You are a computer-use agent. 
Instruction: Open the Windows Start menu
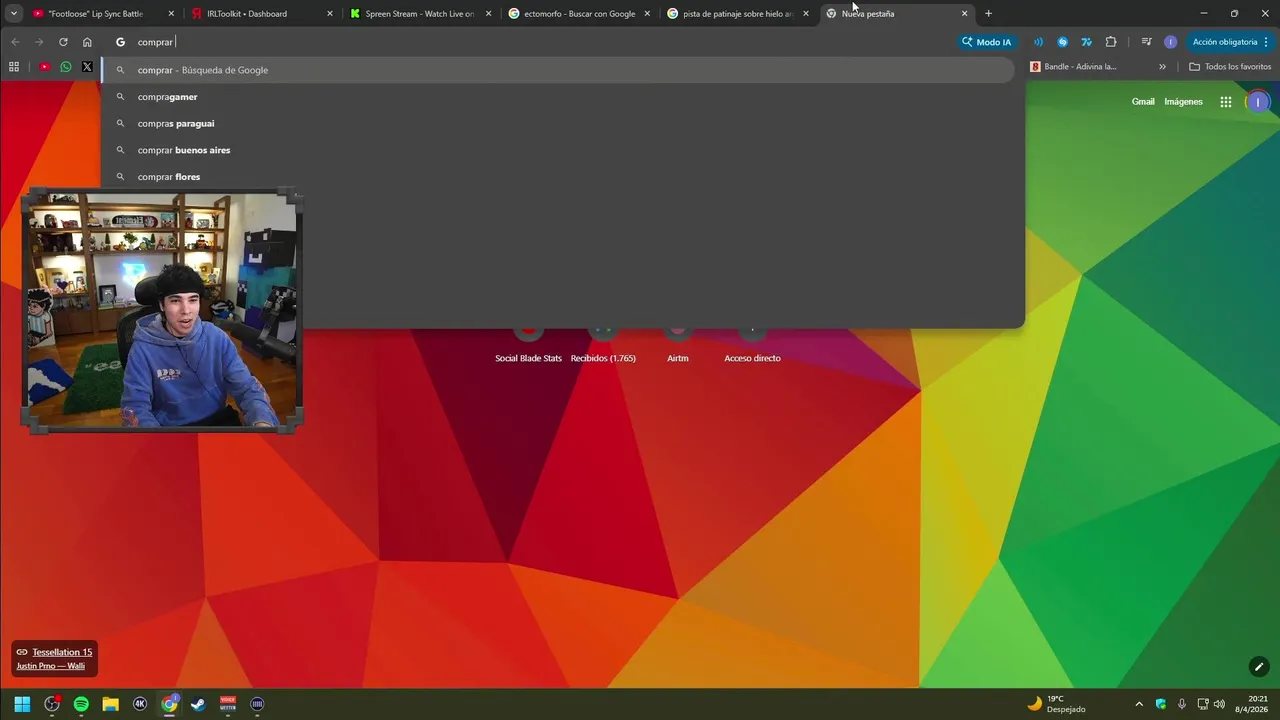[x=22, y=704]
